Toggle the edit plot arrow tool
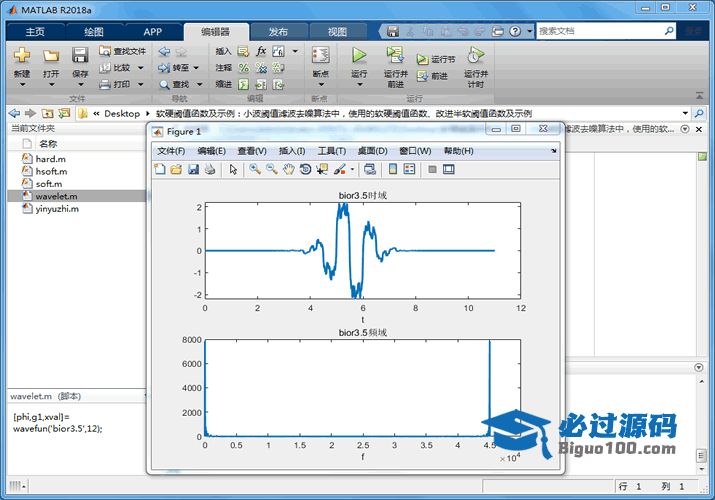The width and height of the screenshot is (715, 500). pyautogui.click(x=233, y=170)
